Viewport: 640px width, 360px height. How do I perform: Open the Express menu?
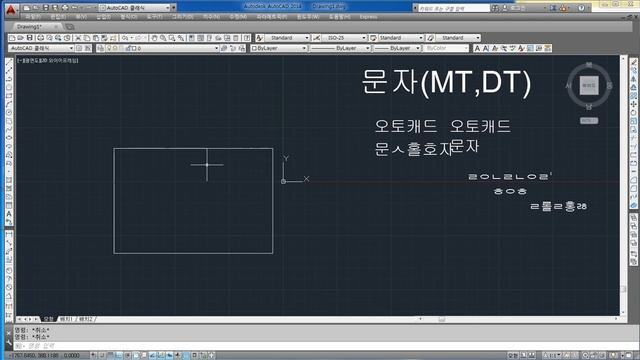coord(368,17)
